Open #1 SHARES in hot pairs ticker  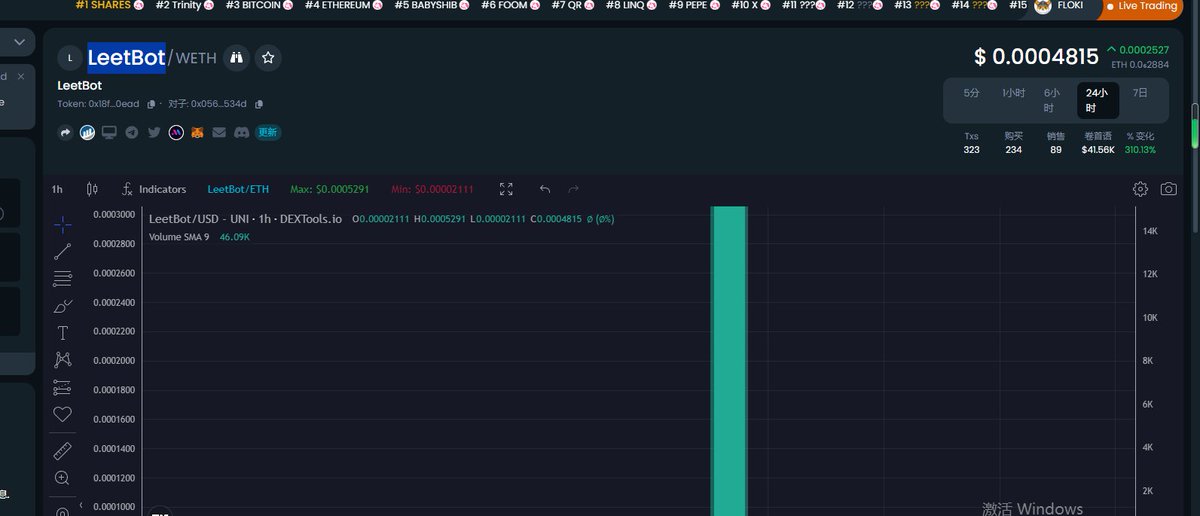pyautogui.click(x=109, y=5)
